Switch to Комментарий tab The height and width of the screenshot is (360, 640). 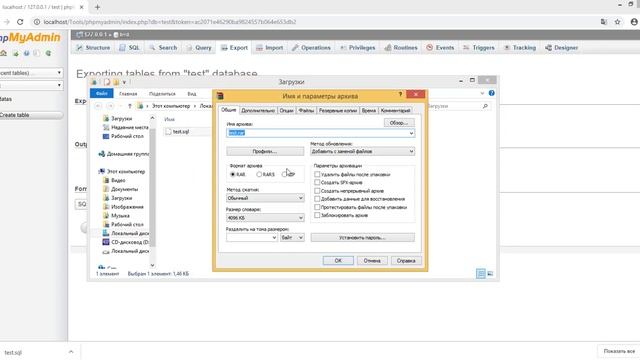pos(395,111)
